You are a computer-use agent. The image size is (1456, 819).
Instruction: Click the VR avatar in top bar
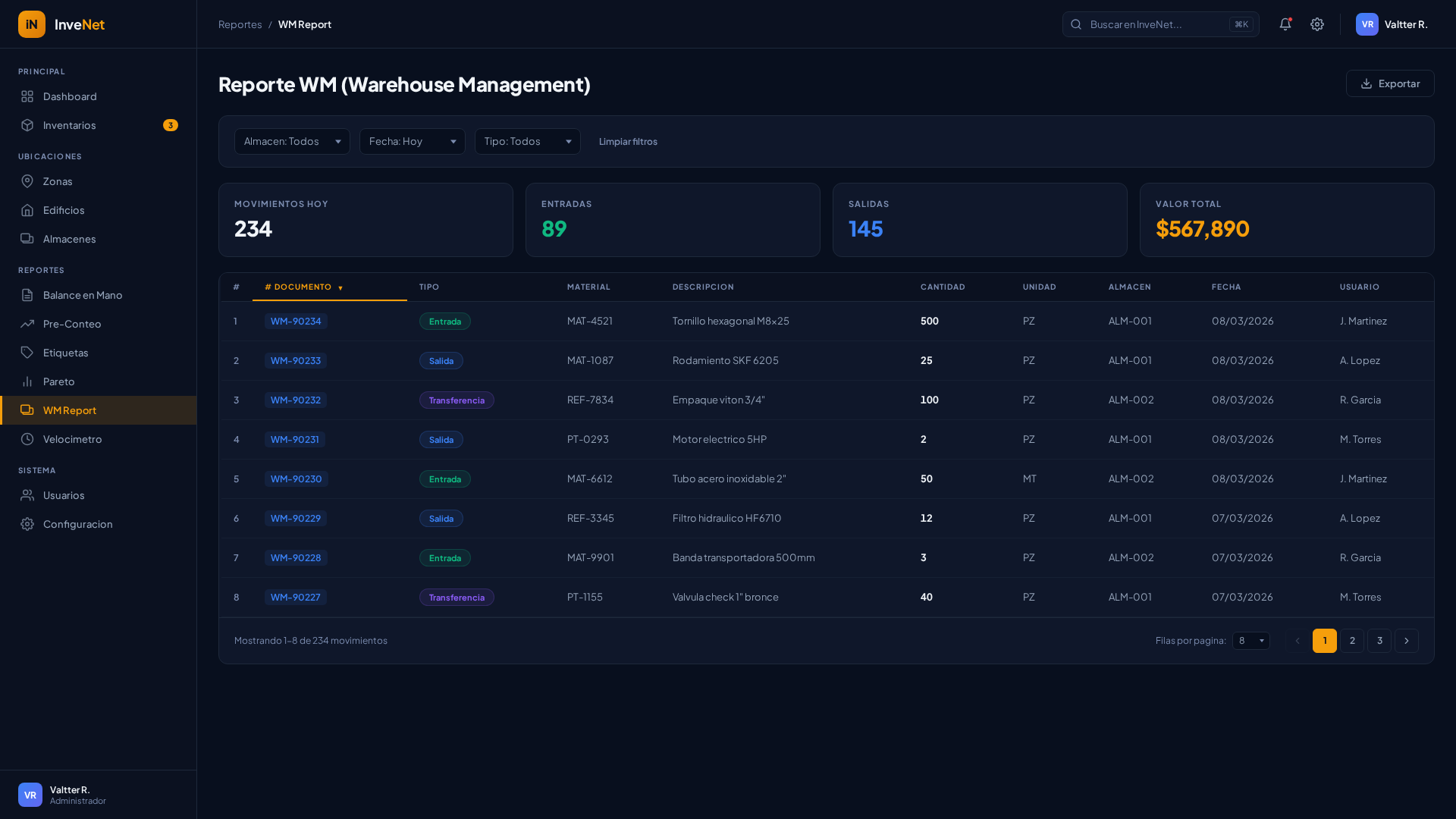pyautogui.click(x=1367, y=24)
